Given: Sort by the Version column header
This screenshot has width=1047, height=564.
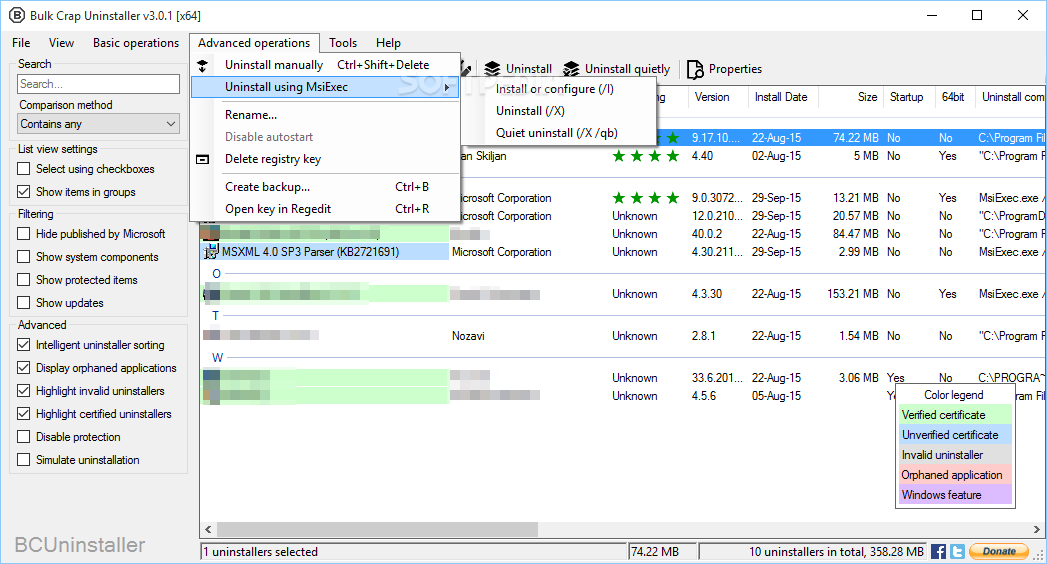Looking at the screenshot, I should click(717, 97).
